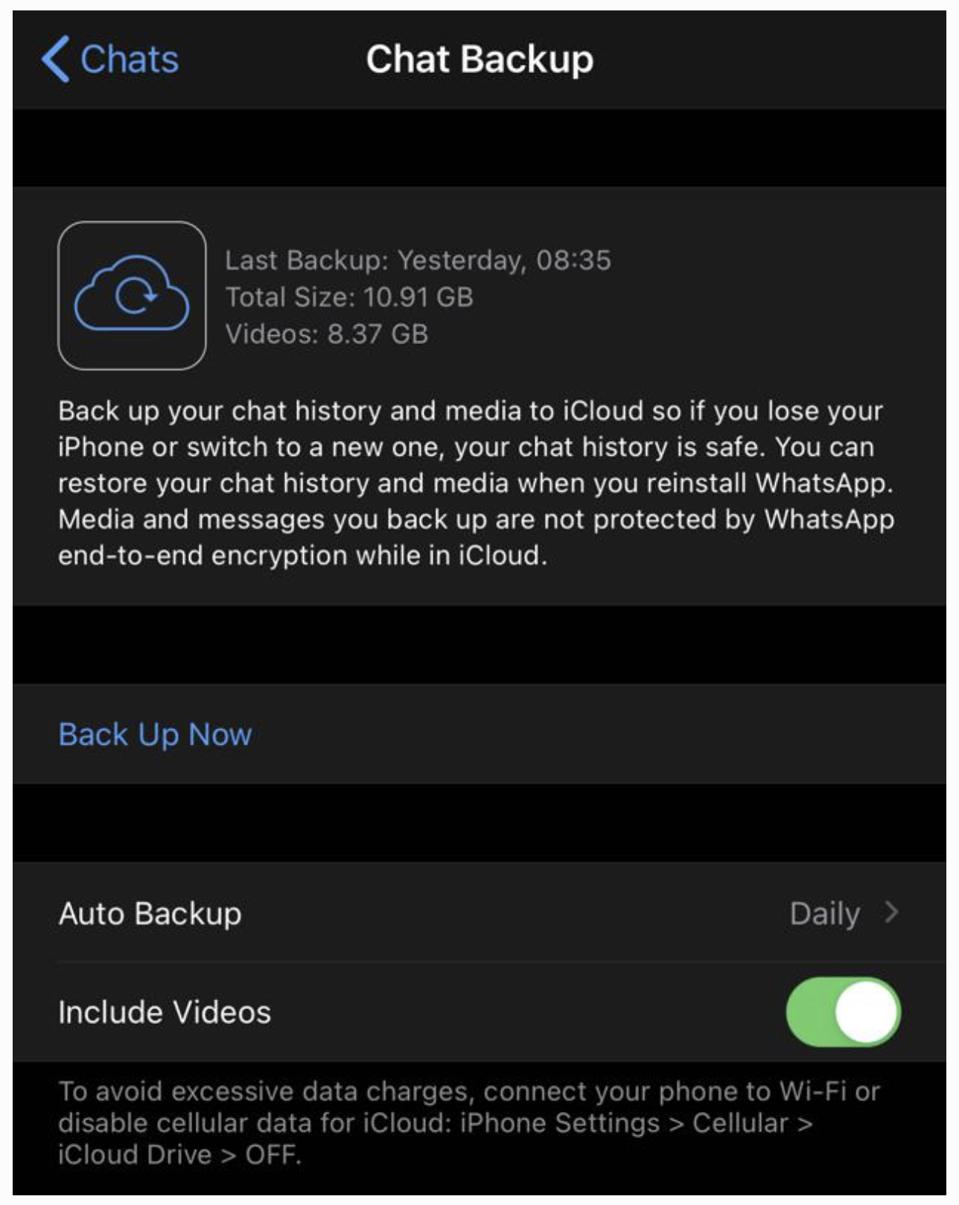Open the Auto Backup setting row
The height and width of the screenshot is (1205, 959).
[x=150, y=913]
